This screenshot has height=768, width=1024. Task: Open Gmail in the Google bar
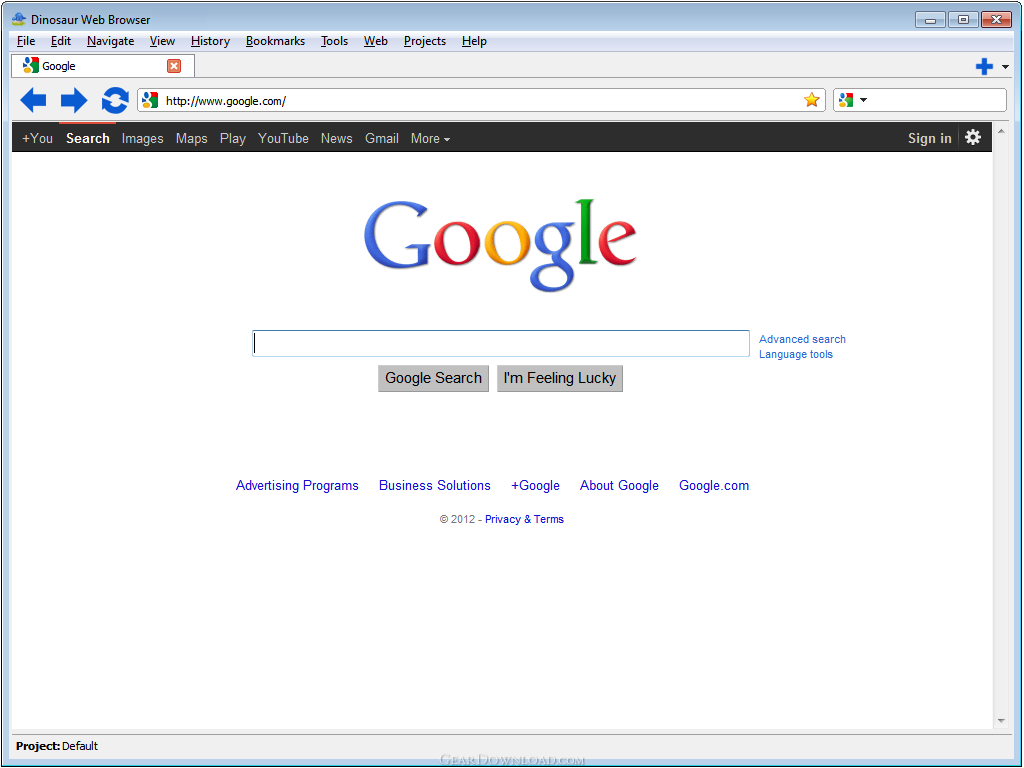tap(381, 138)
